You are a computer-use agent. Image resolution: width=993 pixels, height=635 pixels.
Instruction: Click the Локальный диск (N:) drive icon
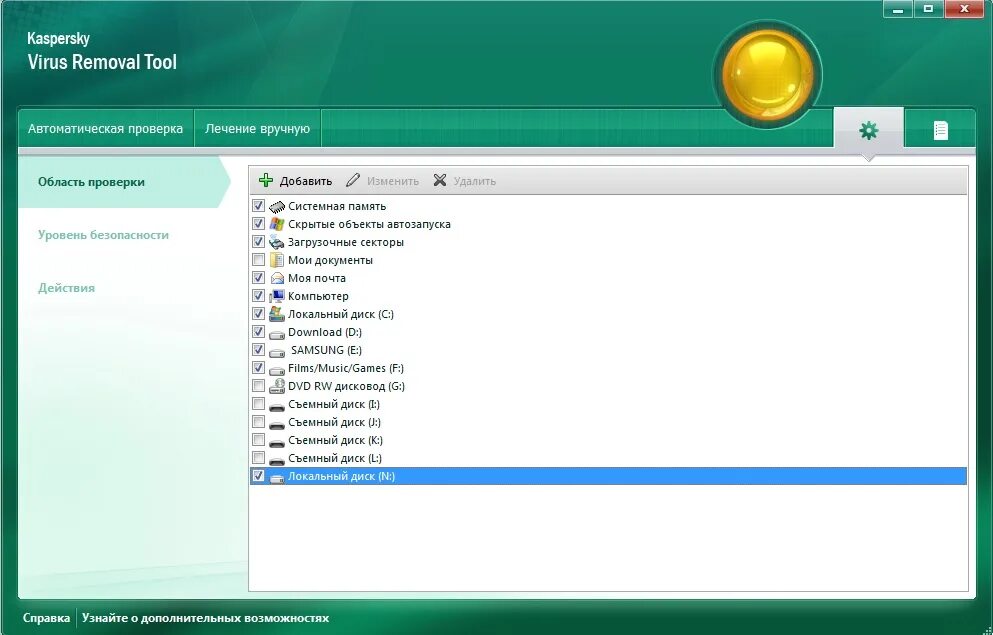click(x=277, y=477)
